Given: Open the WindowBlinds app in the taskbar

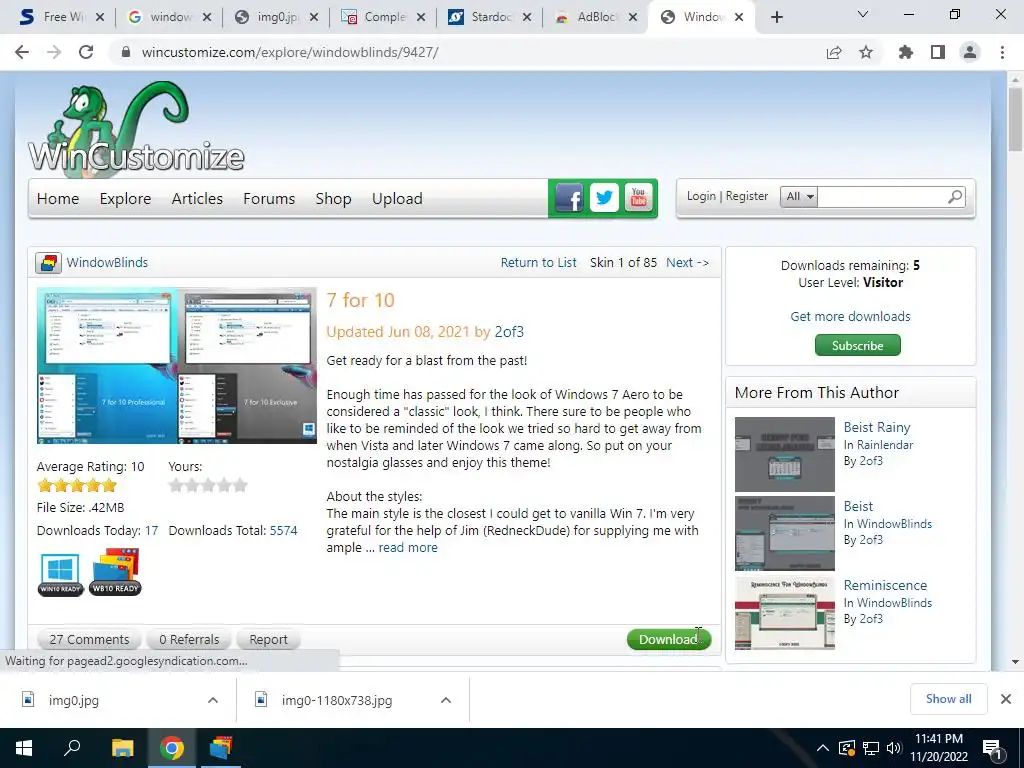Looking at the screenshot, I should pos(221,748).
